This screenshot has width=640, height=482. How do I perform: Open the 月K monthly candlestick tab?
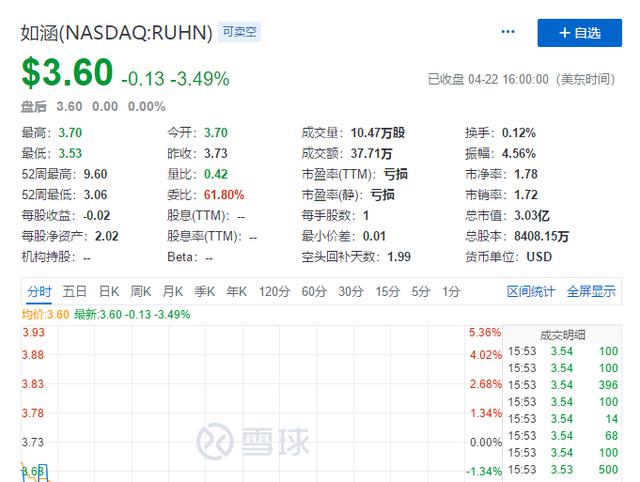173,291
